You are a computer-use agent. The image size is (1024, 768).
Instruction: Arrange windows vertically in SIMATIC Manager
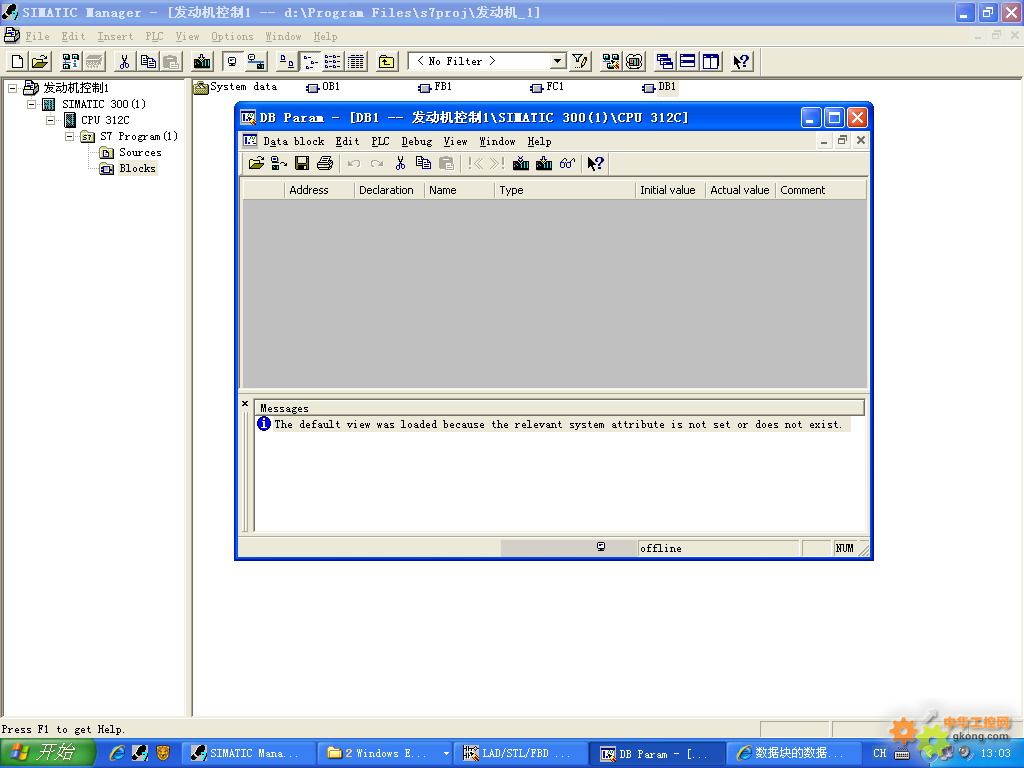coord(711,61)
